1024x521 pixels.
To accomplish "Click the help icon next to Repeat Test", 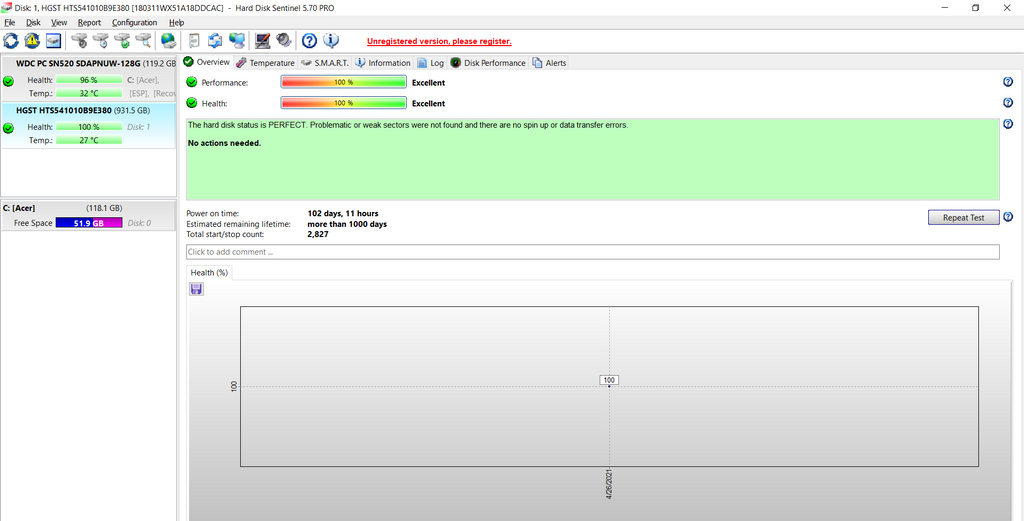I will pyautogui.click(x=1008, y=217).
